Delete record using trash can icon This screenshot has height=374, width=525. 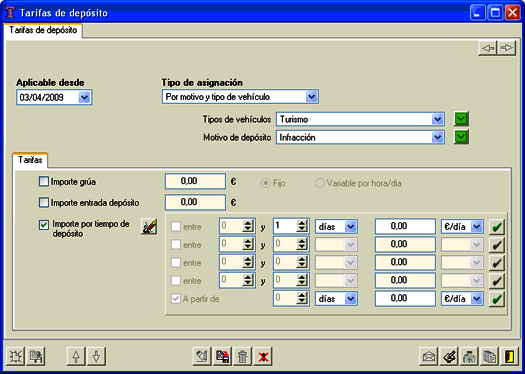click(x=243, y=357)
